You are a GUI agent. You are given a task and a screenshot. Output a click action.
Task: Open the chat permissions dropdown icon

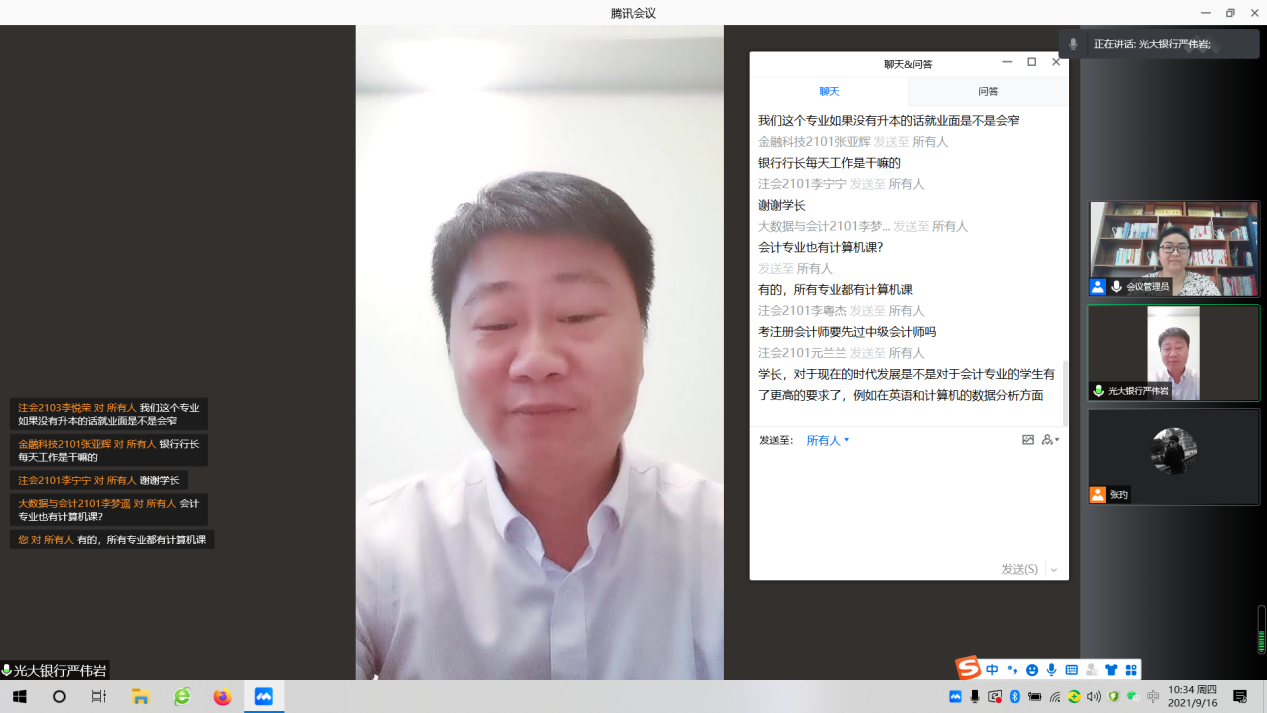pos(1050,440)
